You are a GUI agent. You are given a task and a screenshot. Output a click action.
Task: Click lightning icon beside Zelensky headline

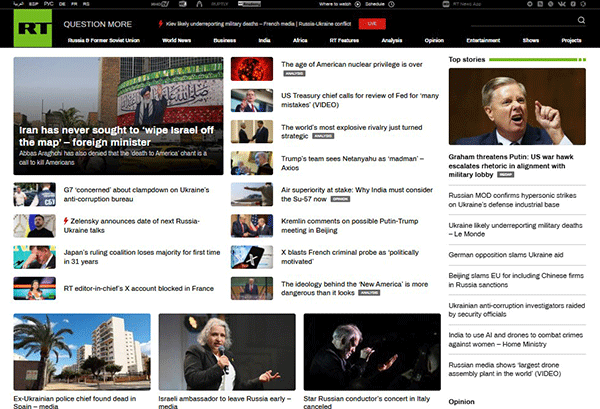point(66,221)
